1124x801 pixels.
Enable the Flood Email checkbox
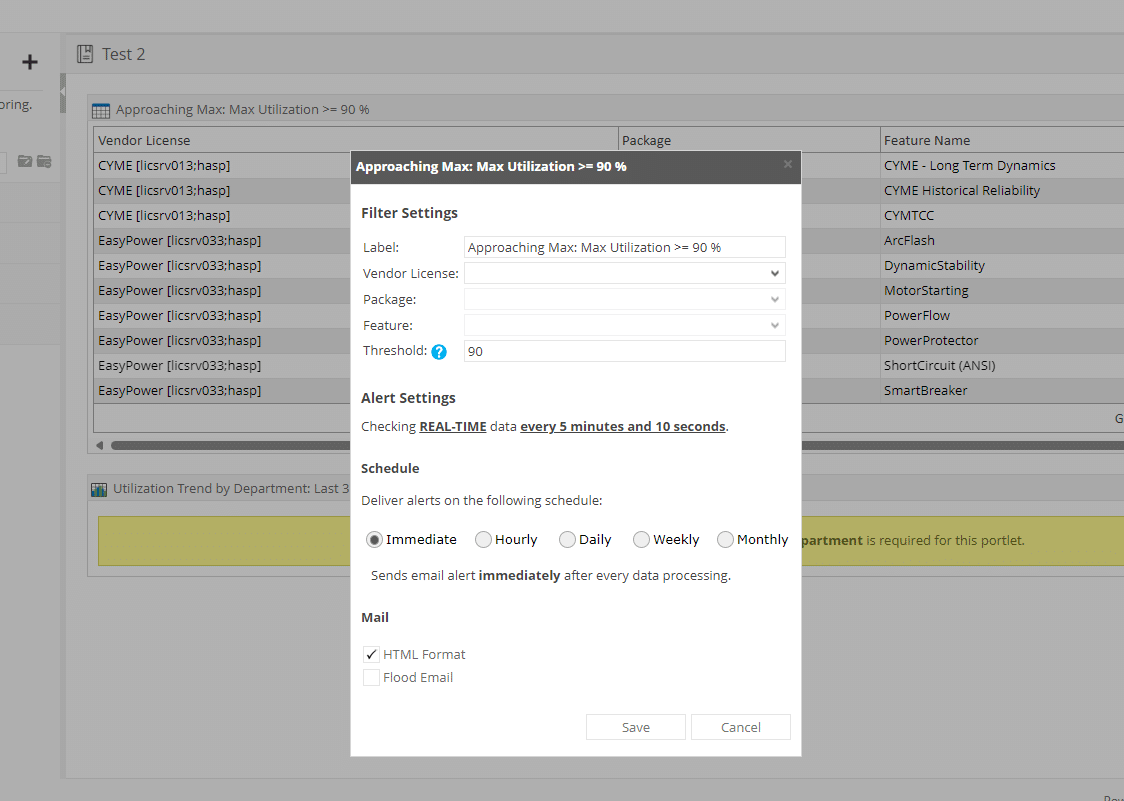(x=371, y=677)
